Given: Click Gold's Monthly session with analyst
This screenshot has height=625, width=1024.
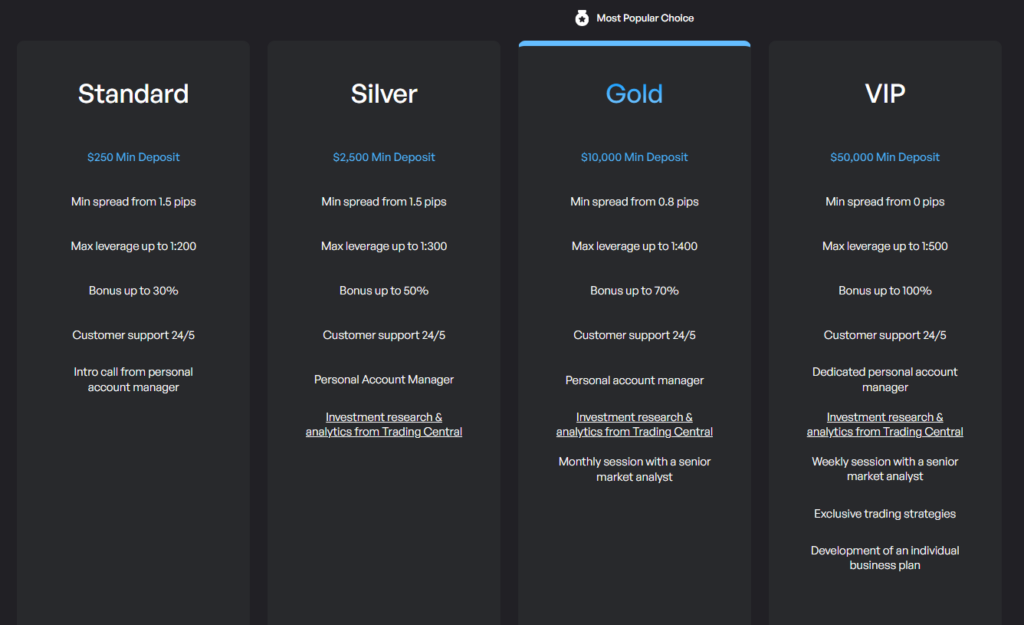Looking at the screenshot, I should 634,469.
